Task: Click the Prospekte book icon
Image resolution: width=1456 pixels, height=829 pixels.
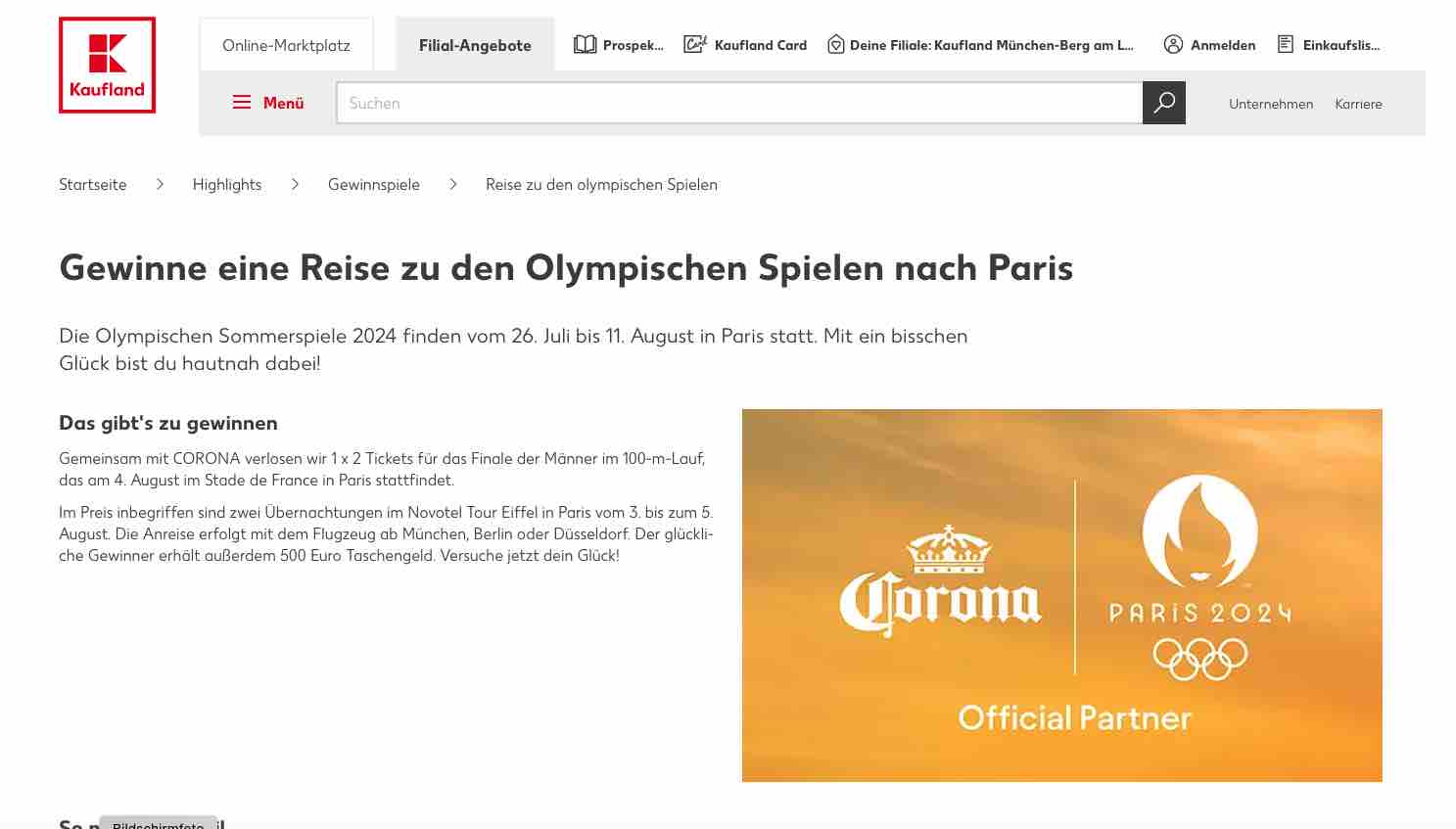Action: point(585,44)
